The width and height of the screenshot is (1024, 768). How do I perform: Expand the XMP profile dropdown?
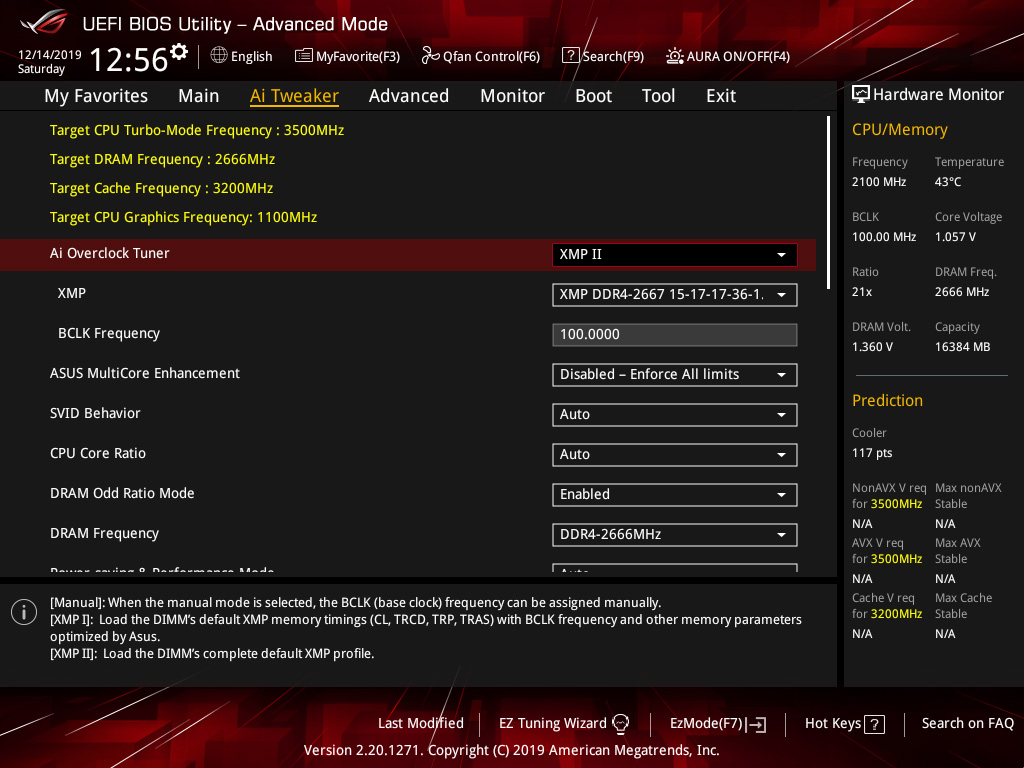pos(675,295)
